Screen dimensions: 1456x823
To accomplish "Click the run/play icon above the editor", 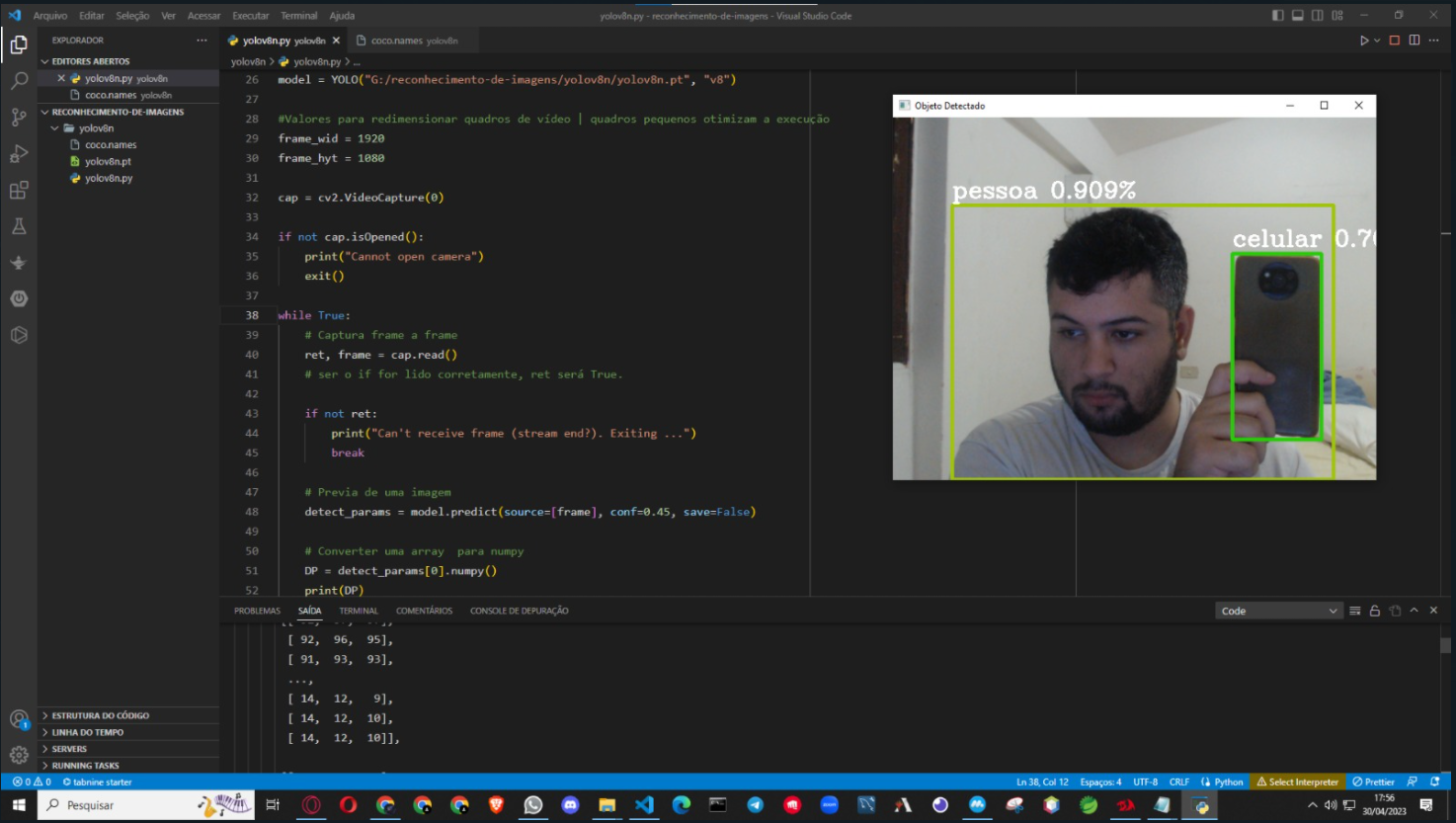I will click(x=1365, y=40).
